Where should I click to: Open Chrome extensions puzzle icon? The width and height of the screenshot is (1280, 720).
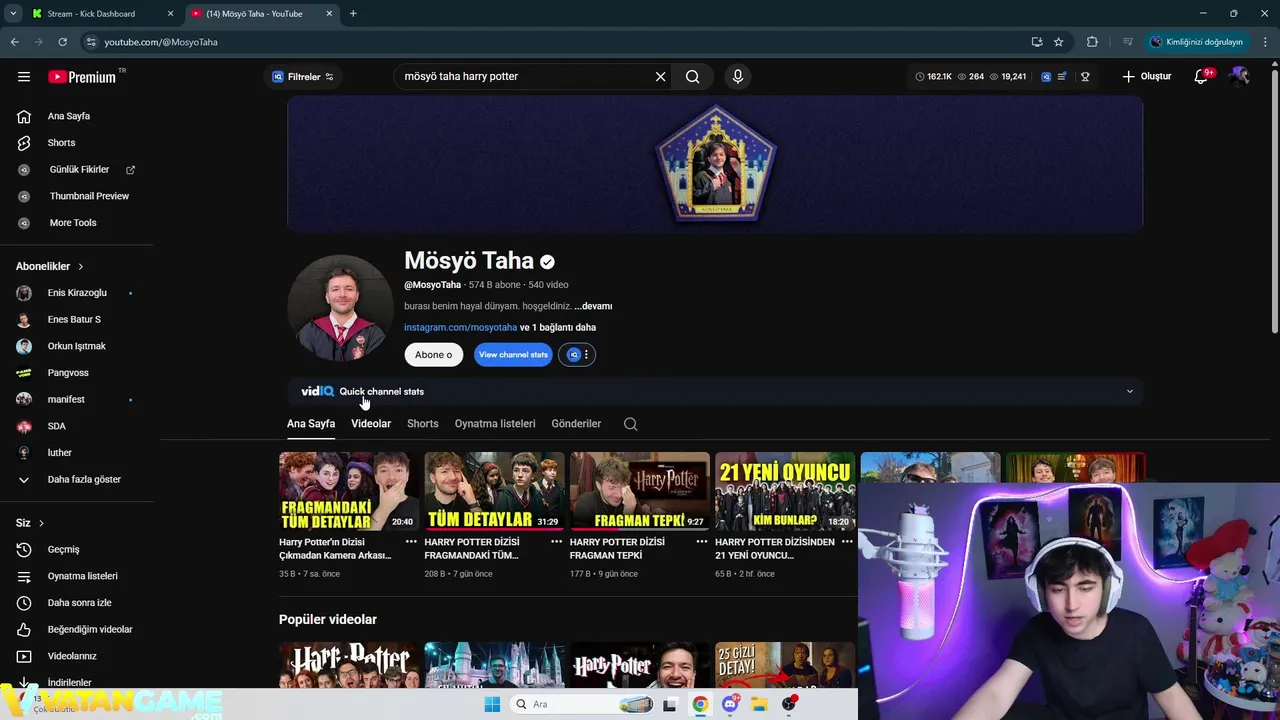click(x=1092, y=42)
